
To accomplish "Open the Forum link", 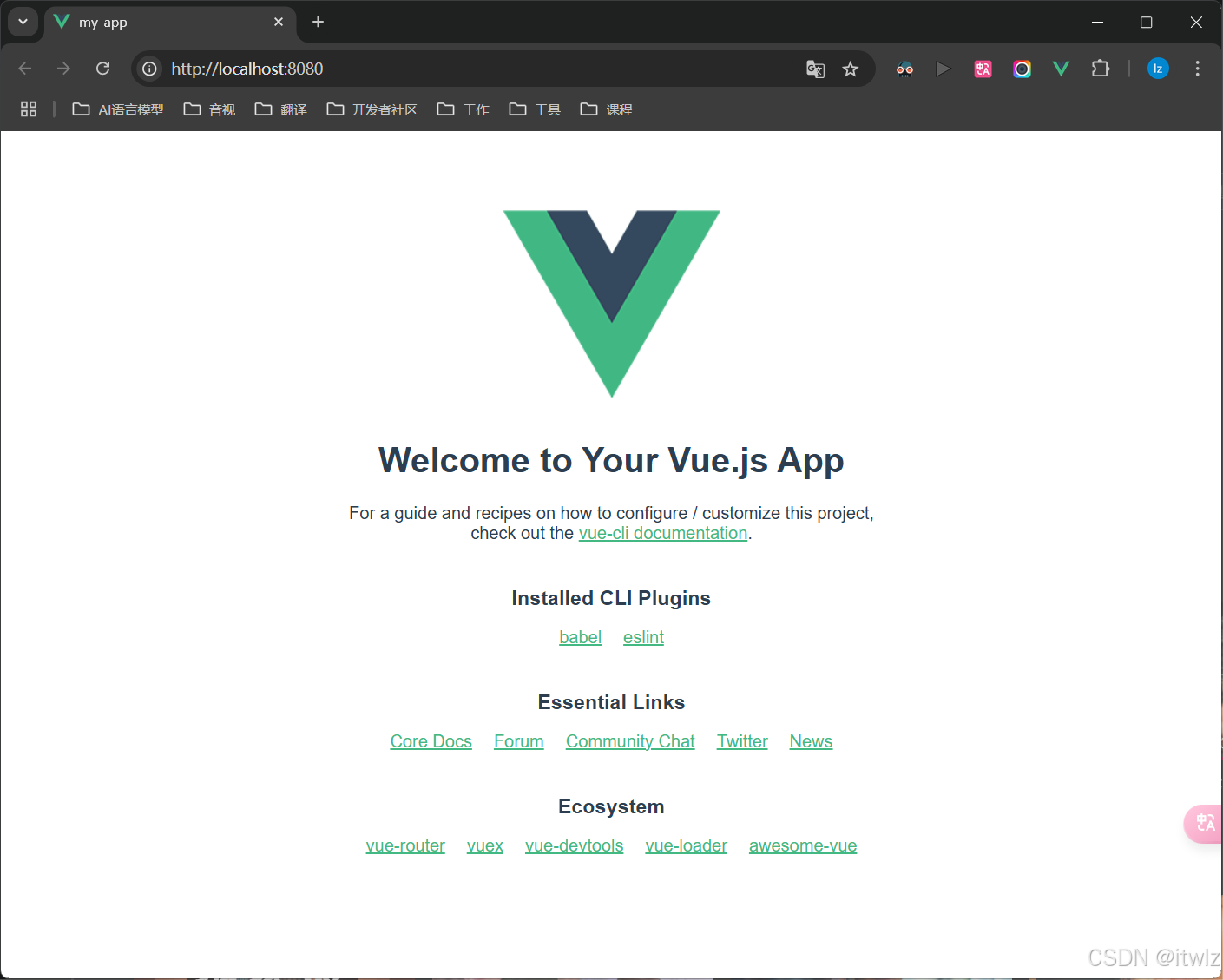I will click(519, 741).
